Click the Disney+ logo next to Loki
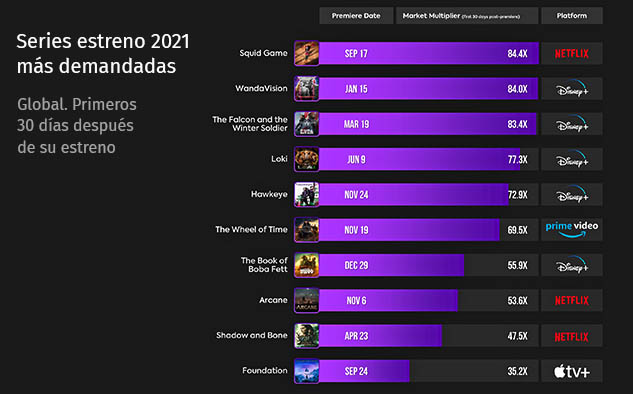 click(572, 159)
